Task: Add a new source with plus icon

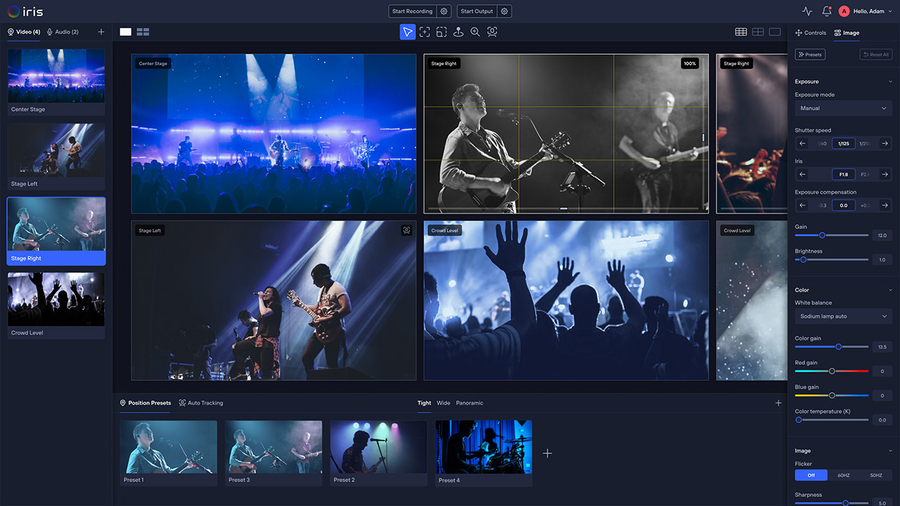Action: (101, 32)
